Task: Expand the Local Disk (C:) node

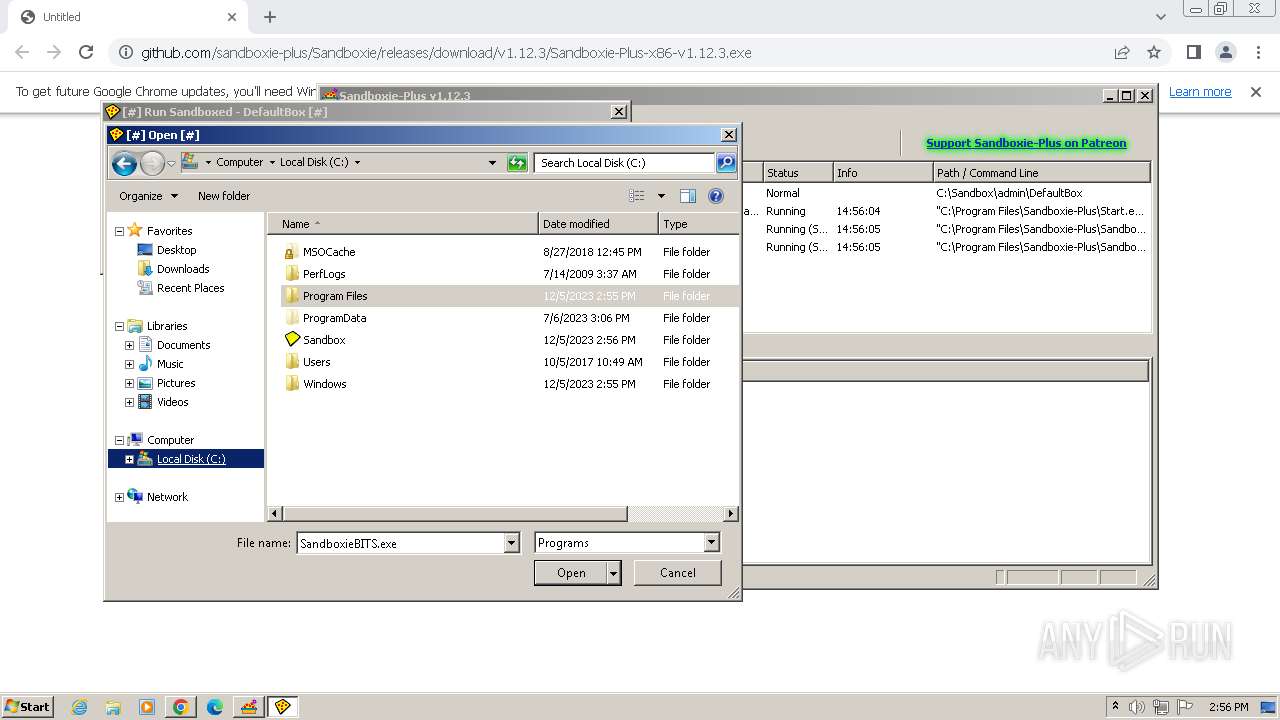Action: pyautogui.click(x=129, y=459)
